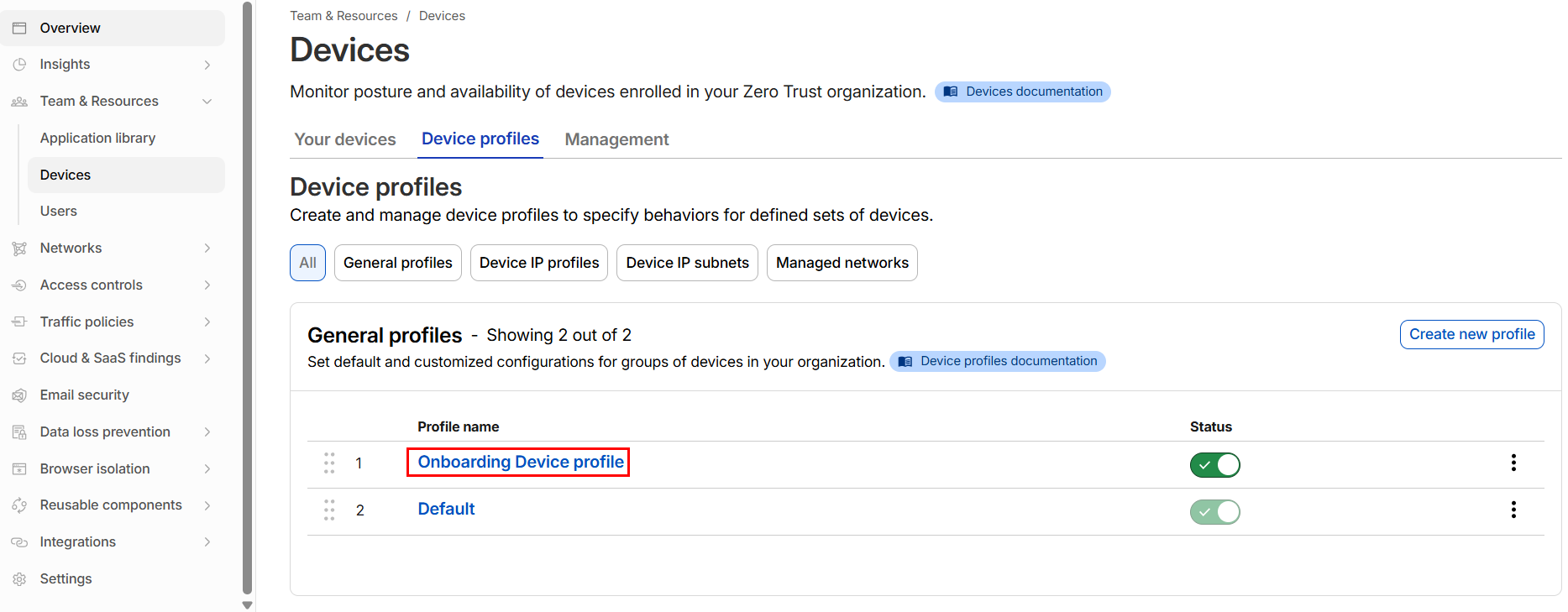Filter by Device IP profiles

539,263
